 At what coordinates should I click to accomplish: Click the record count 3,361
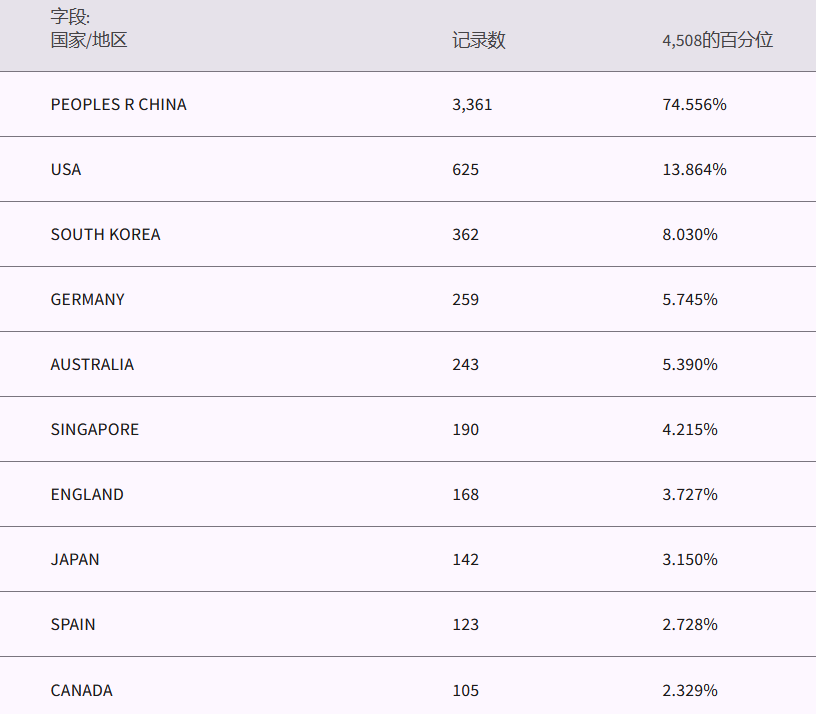click(x=472, y=104)
